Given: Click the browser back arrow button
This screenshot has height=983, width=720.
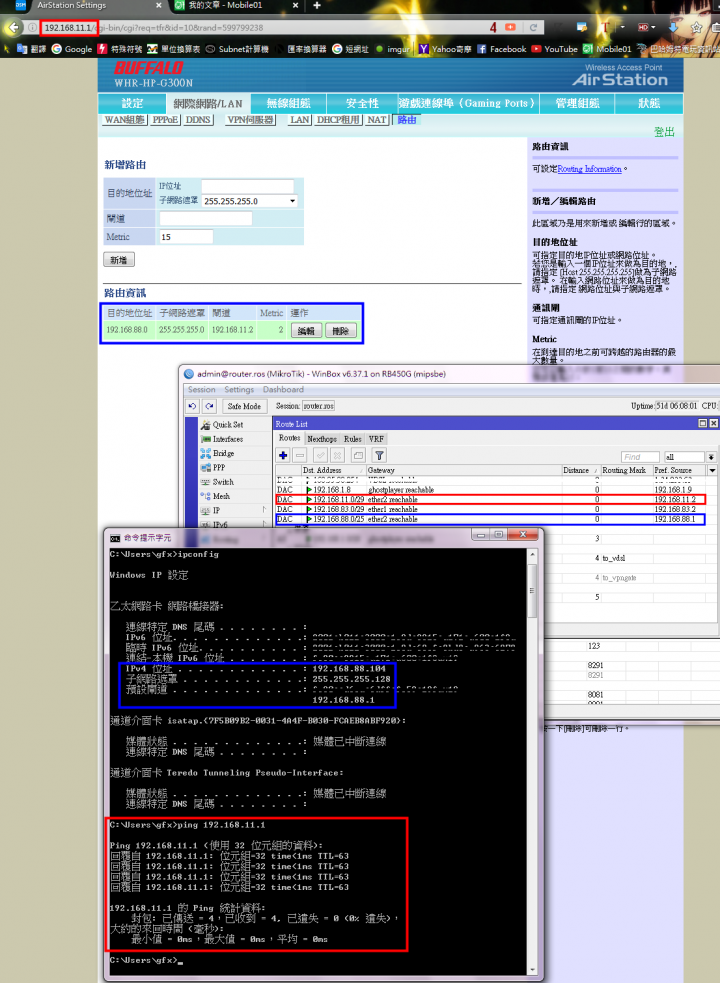Looking at the screenshot, I should pyautogui.click(x=13, y=28).
